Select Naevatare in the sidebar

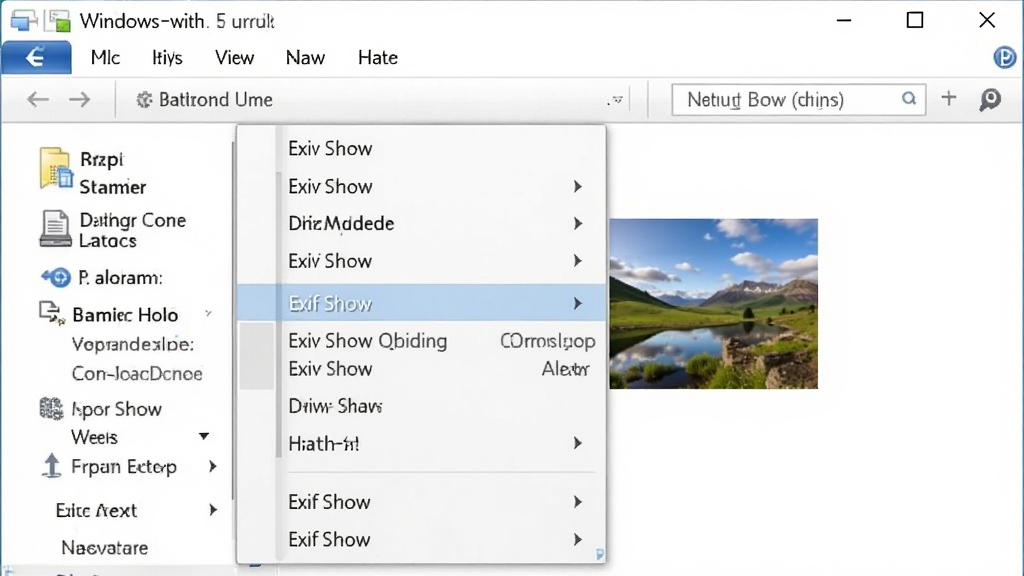[x=104, y=547]
